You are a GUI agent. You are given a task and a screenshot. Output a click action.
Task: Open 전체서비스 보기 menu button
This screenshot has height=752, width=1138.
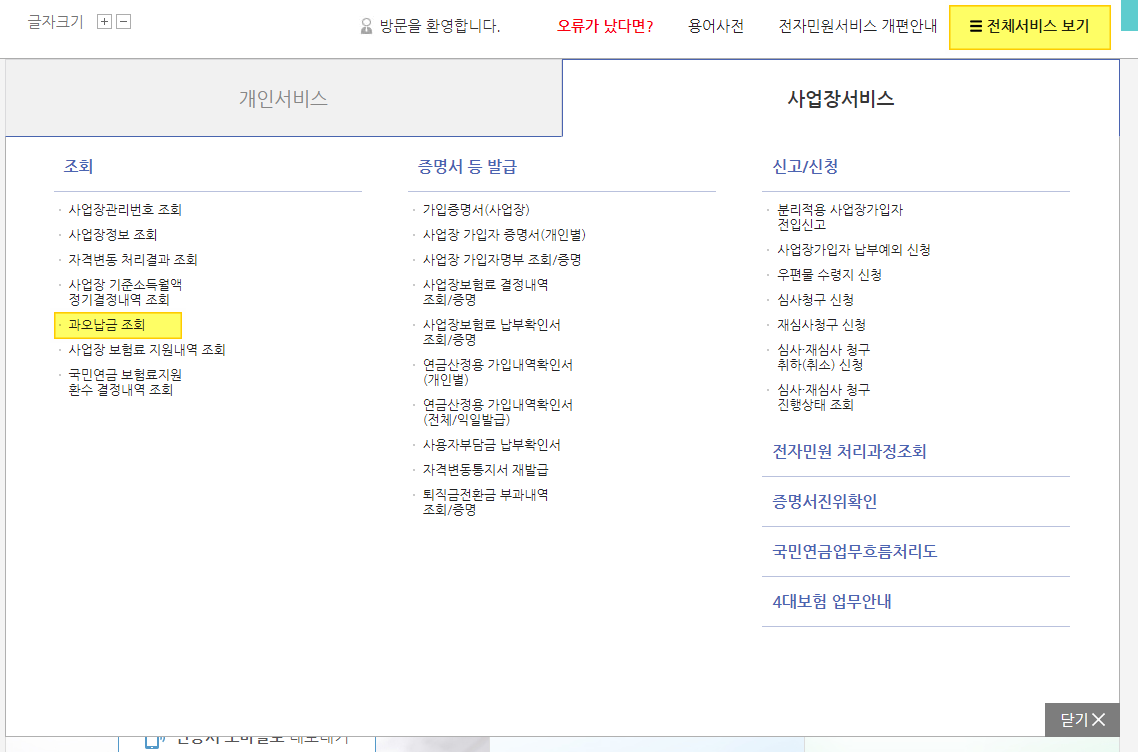pos(1029,27)
